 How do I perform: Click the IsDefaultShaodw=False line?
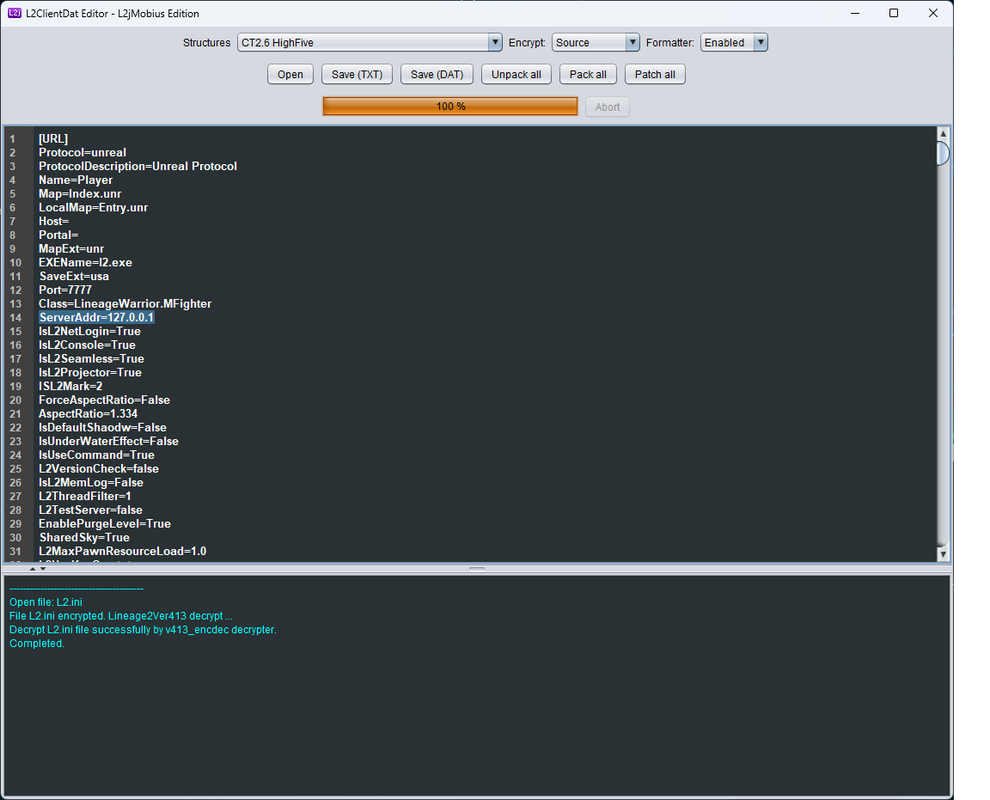point(102,427)
